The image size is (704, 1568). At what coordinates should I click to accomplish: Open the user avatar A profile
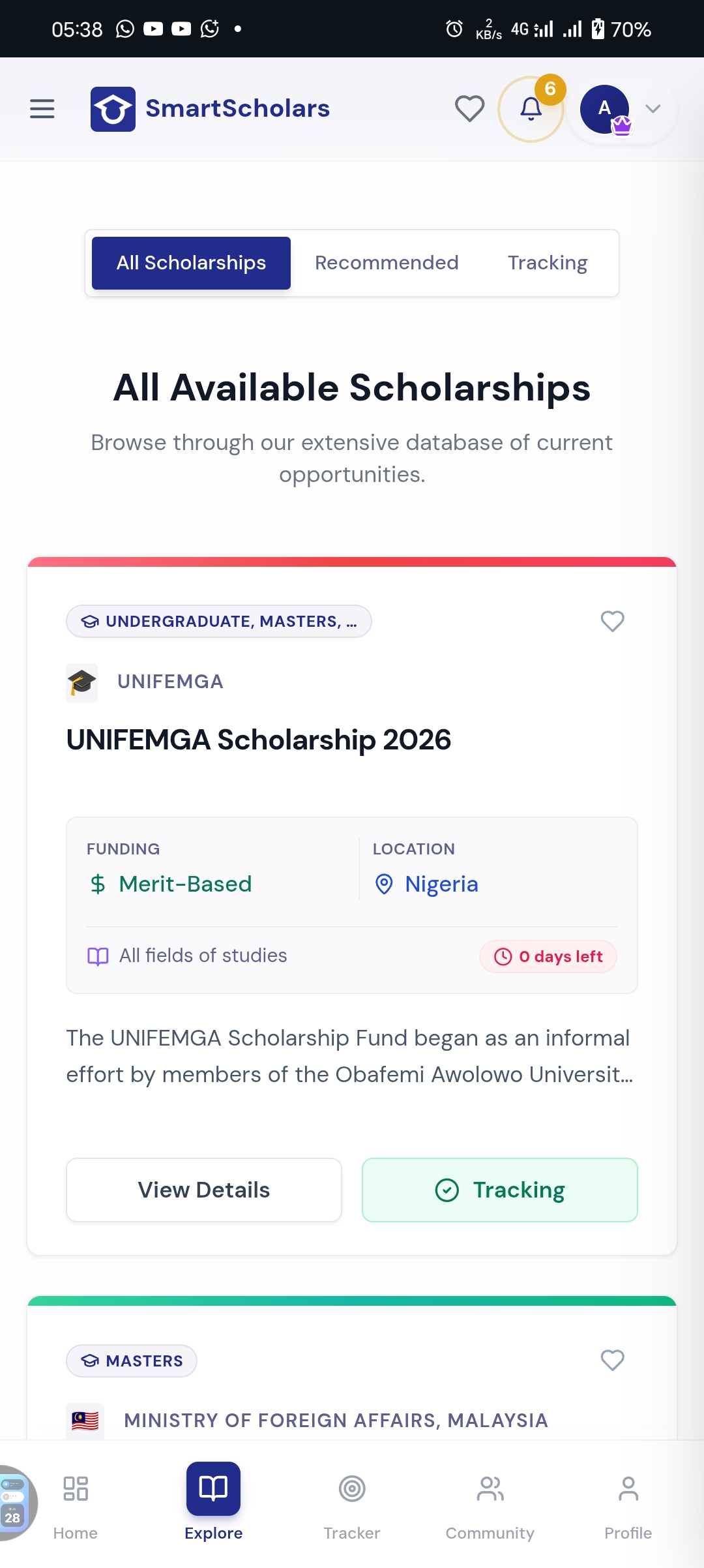pyautogui.click(x=605, y=109)
